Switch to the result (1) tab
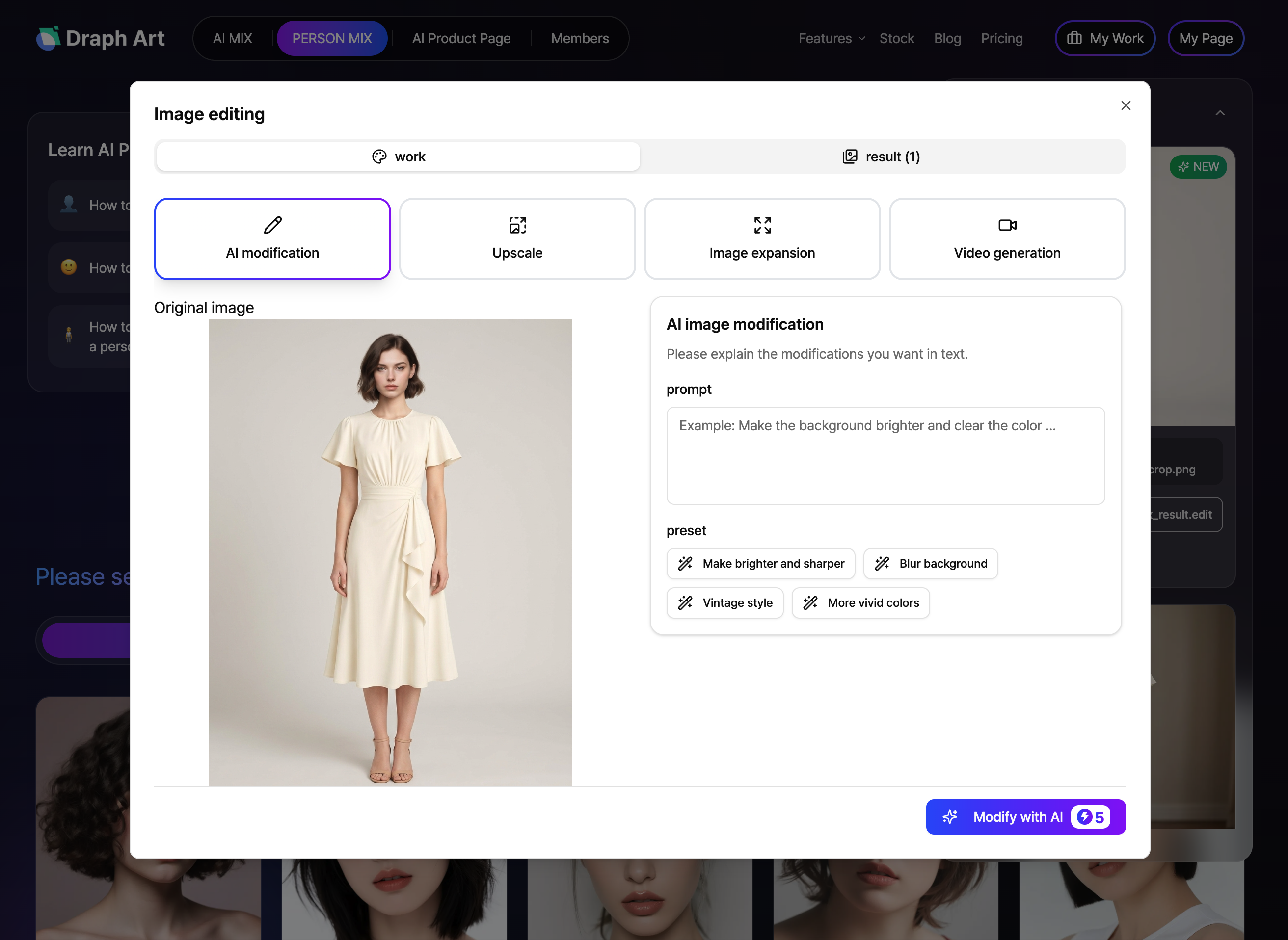Image resolution: width=1288 pixels, height=940 pixels. tap(882, 157)
